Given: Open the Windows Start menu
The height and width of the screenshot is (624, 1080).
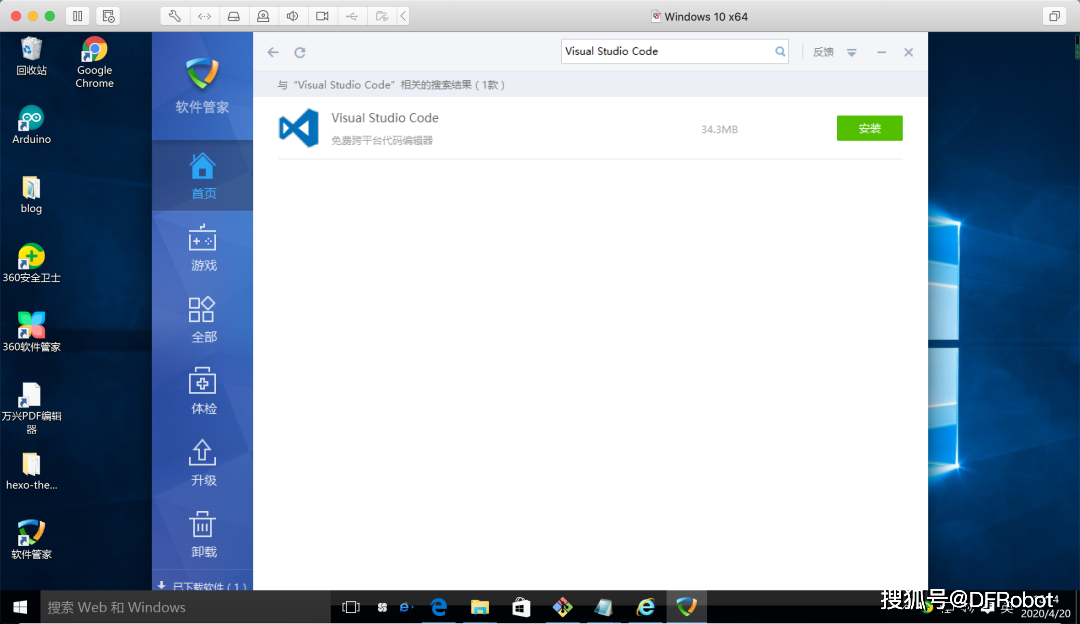Looking at the screenshot, I should pyautogui.click(x=20, y=607).
